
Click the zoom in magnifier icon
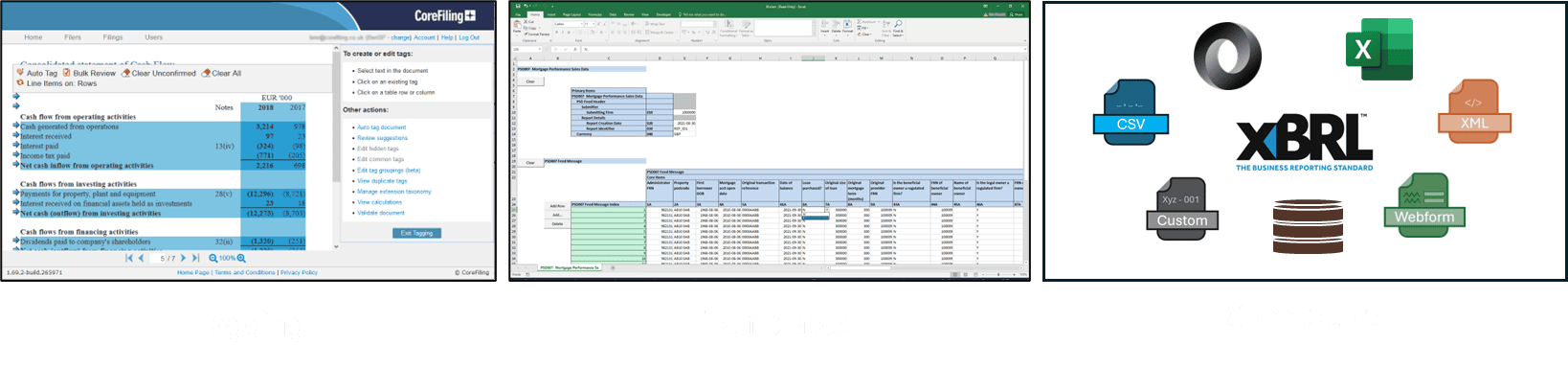tap(241, 258)
